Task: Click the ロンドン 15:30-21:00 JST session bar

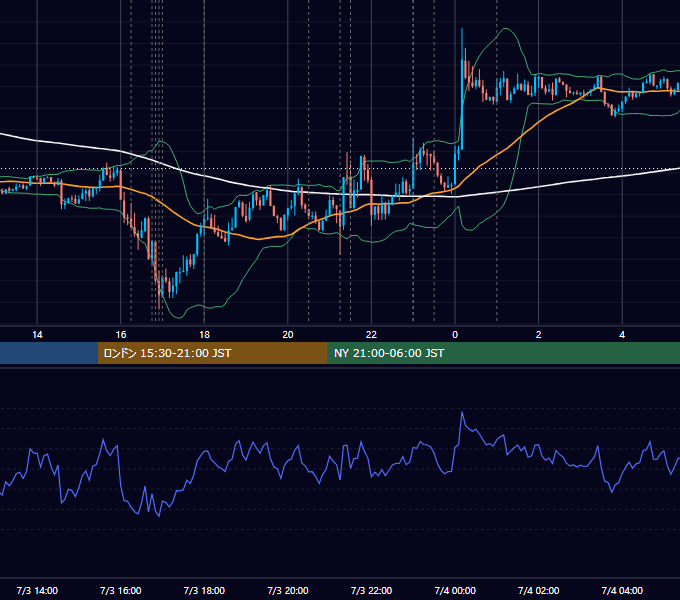Action: coord(212,353)
